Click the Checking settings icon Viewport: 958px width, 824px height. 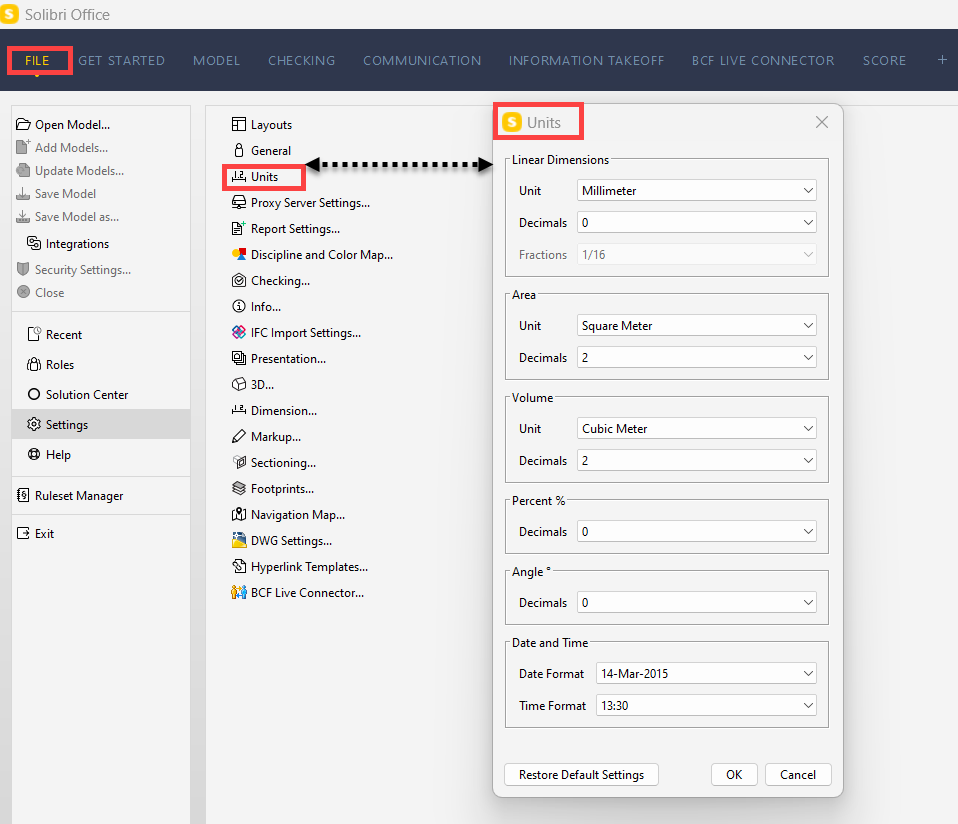[x=238, y=280]
